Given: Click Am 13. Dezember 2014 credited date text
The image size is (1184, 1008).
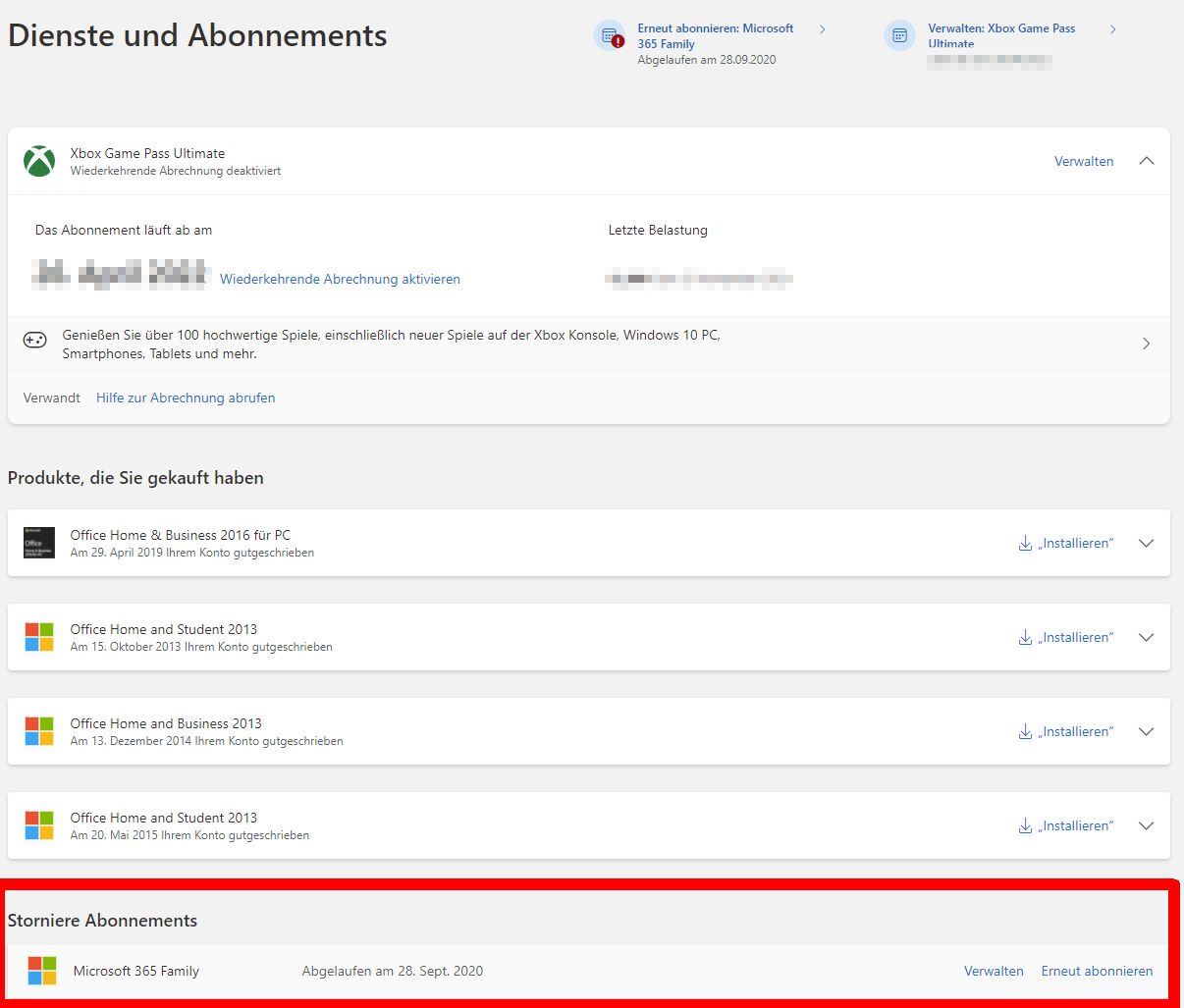Looking at the screenshot, I should (207, 741).
